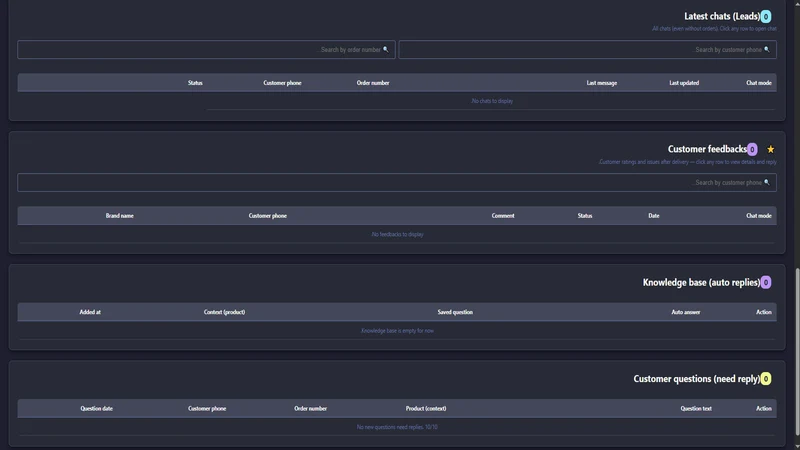
Task: Click the Latest chats (Leads) heading
Action: point(722,16)
